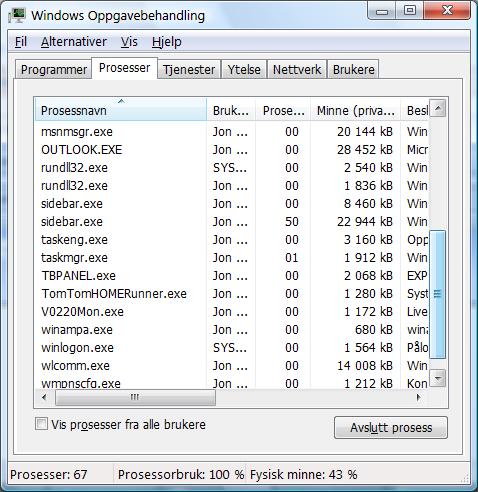Click the 14 008 kB memory value
The width and height of the screenshot is (478, 492).
point(365,366)
